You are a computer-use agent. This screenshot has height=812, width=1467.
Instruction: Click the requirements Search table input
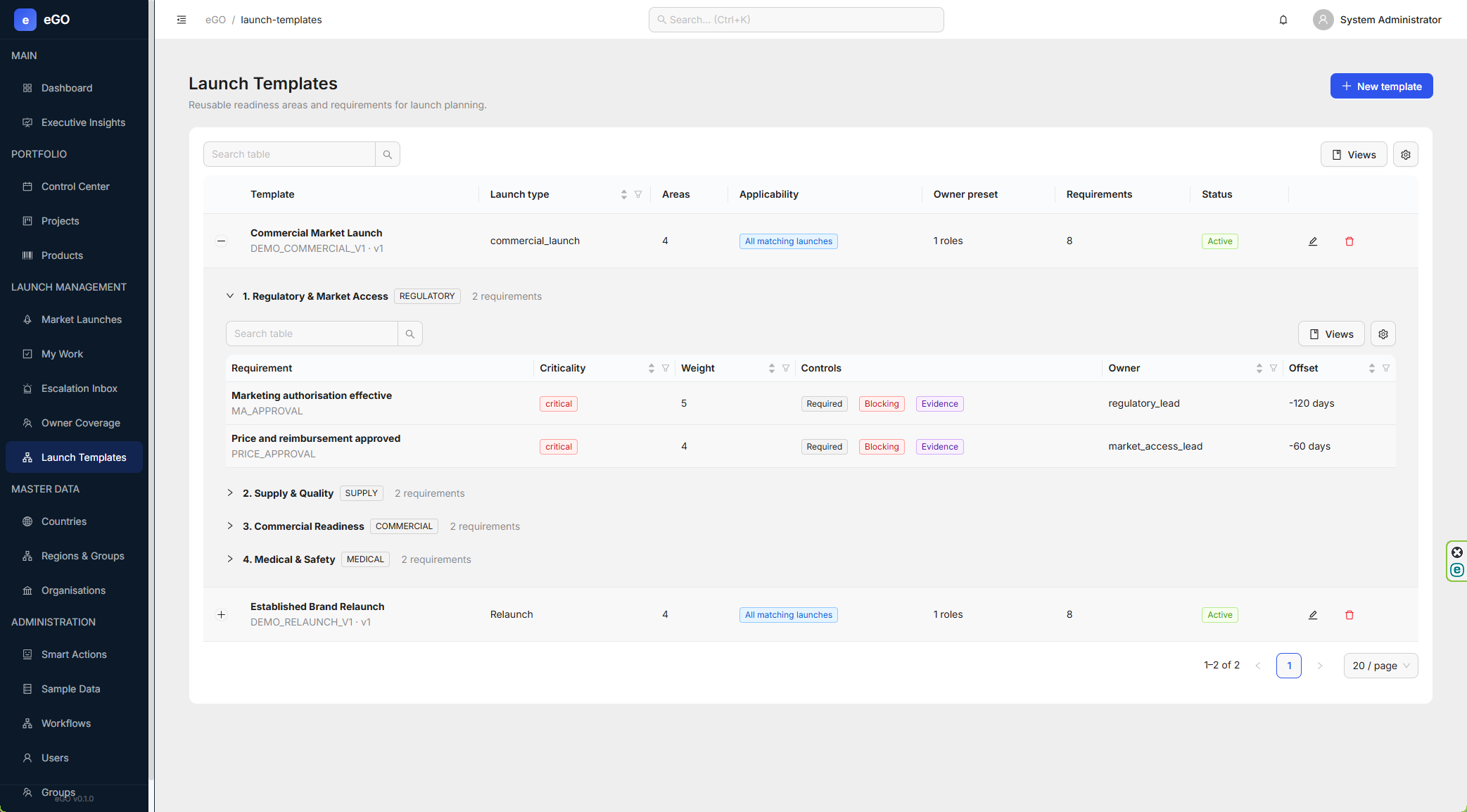click(x=312, y=334)
